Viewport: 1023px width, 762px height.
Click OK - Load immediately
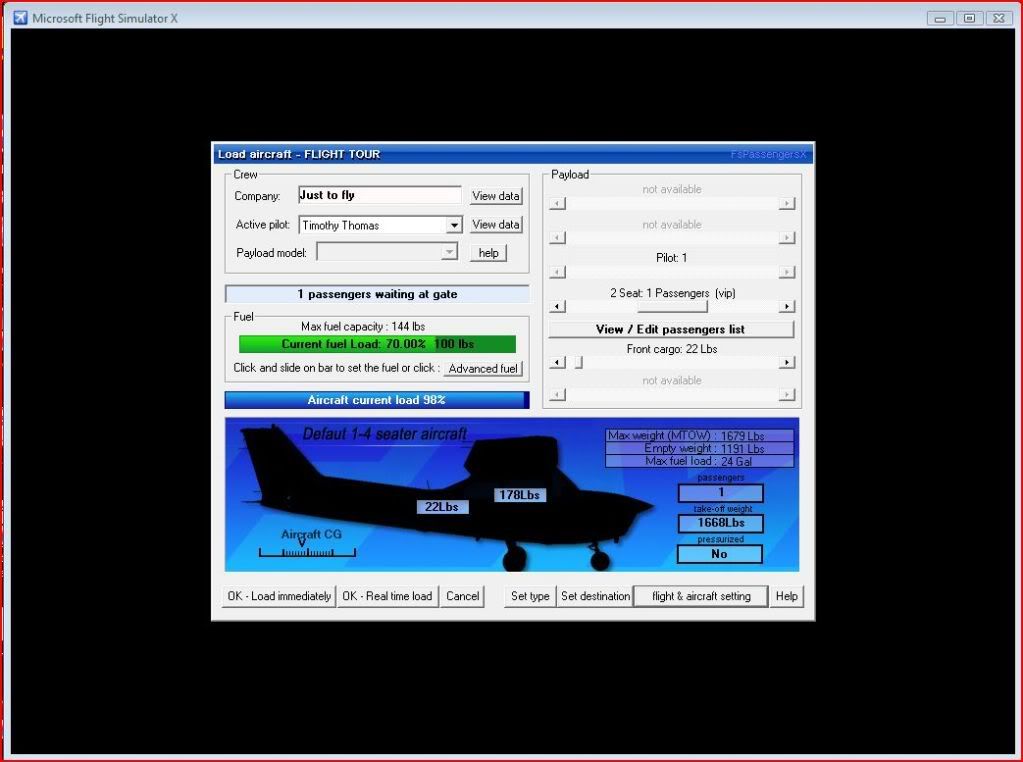click(279, 596)
